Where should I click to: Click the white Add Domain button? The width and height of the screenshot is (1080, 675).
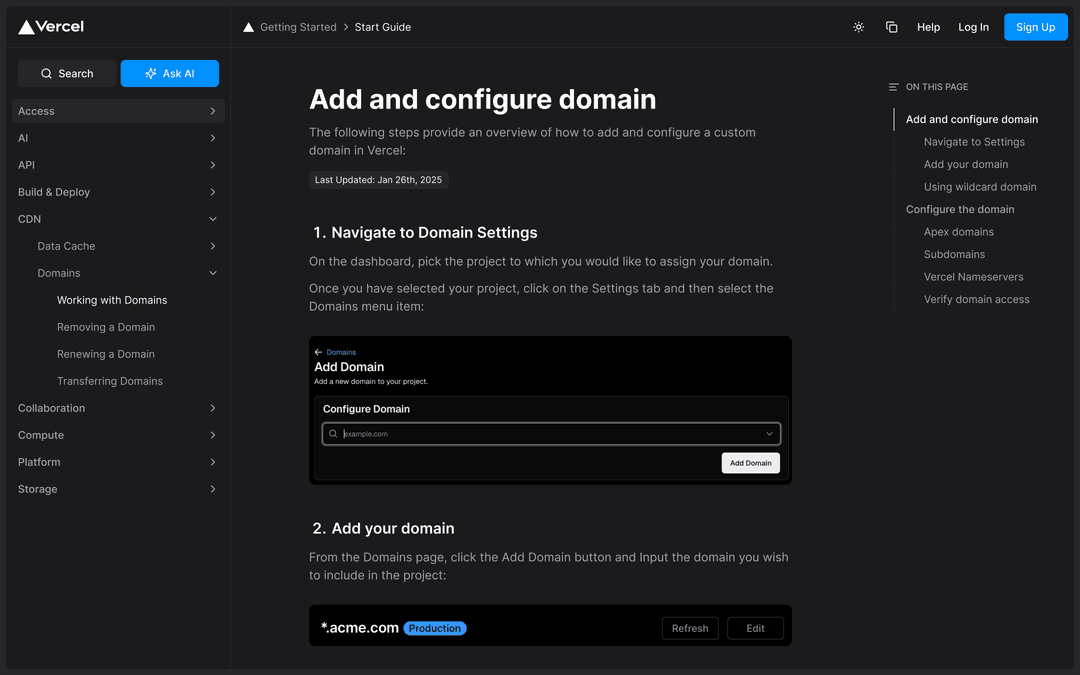751,463
